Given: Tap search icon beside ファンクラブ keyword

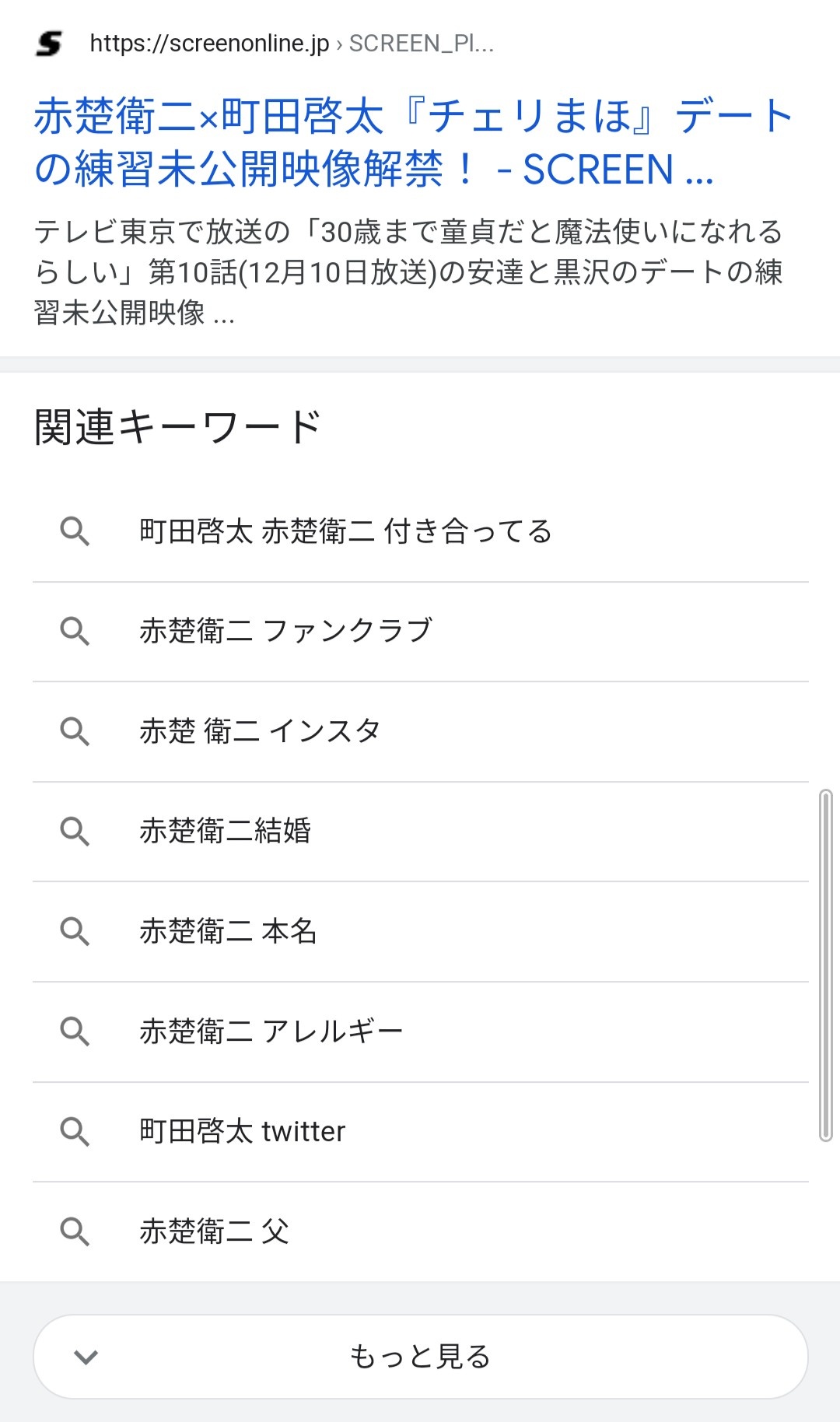Looking at the screenshot, I should 75,631.
